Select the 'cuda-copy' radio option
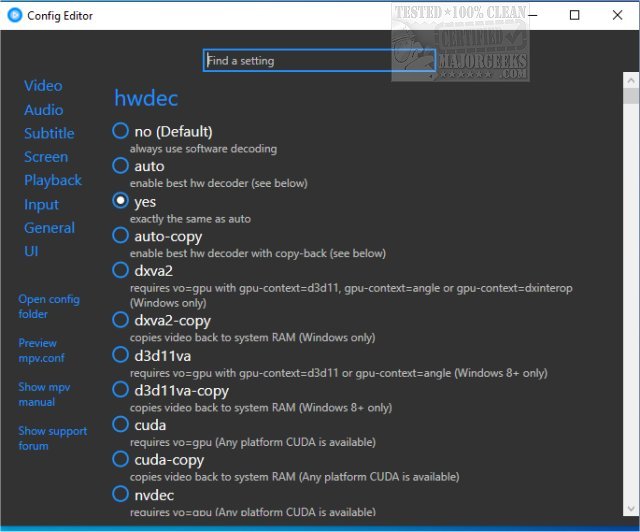The width and height of the screenshot is (640, 532). coord(120,459)
